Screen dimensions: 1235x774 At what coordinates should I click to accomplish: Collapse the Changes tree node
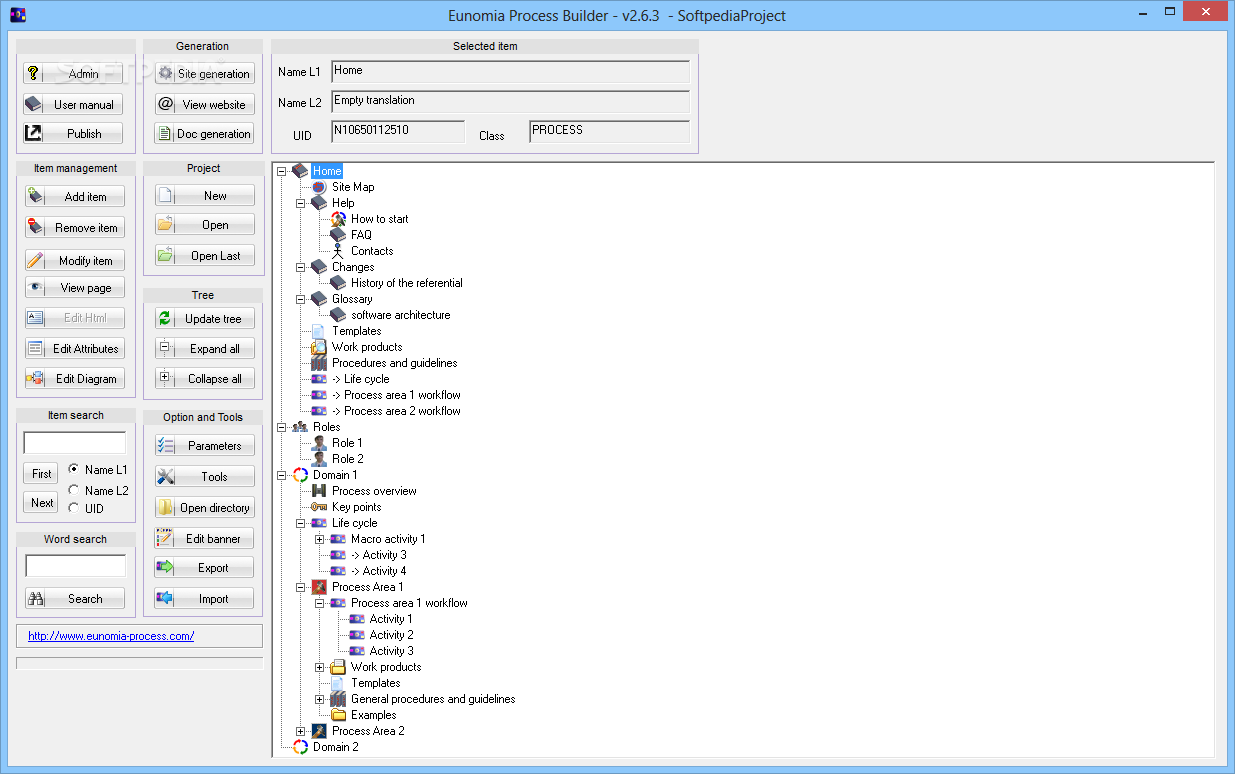(x=301, y=267)
